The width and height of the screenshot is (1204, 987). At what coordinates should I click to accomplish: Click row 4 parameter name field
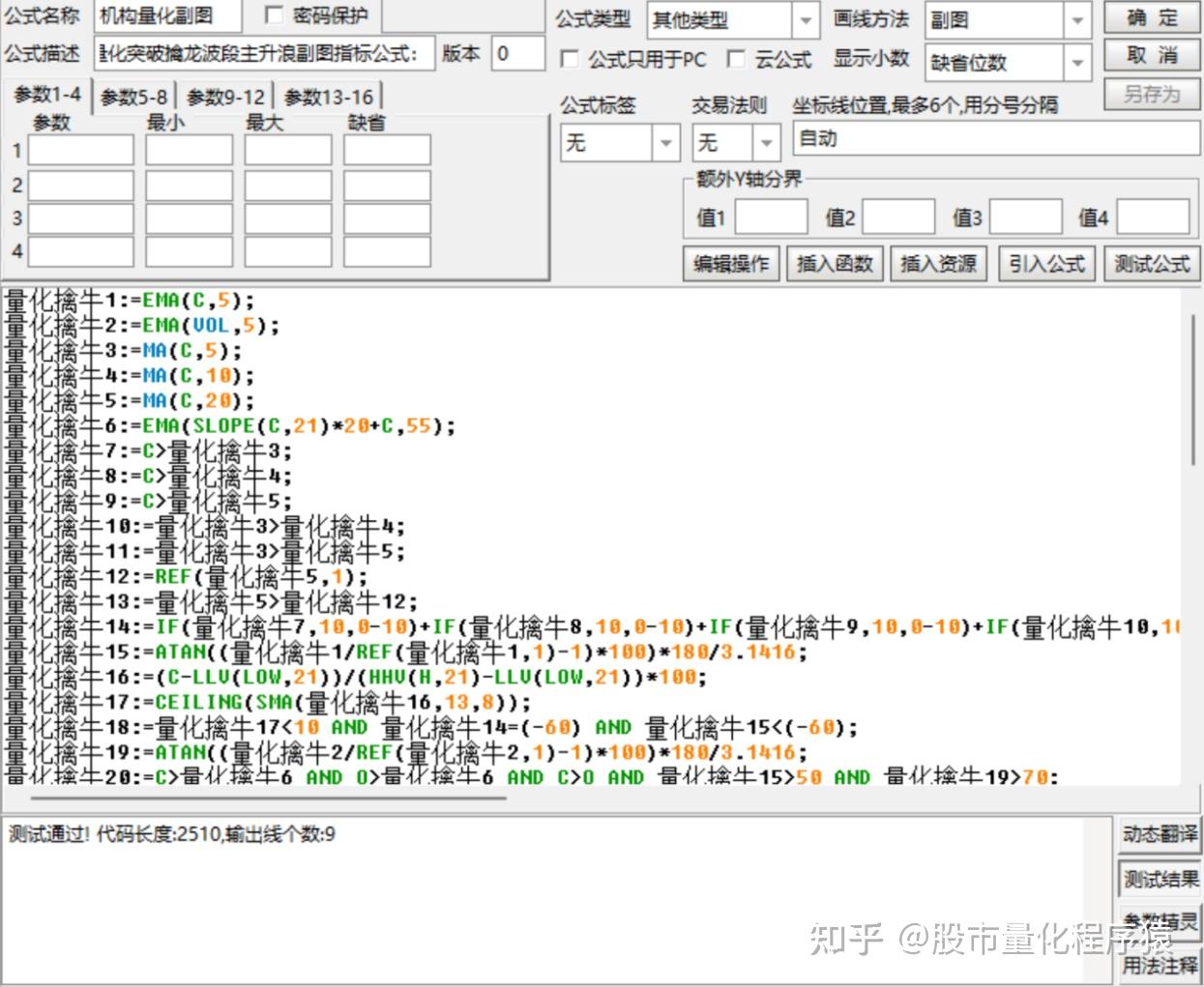coord(80,250)
